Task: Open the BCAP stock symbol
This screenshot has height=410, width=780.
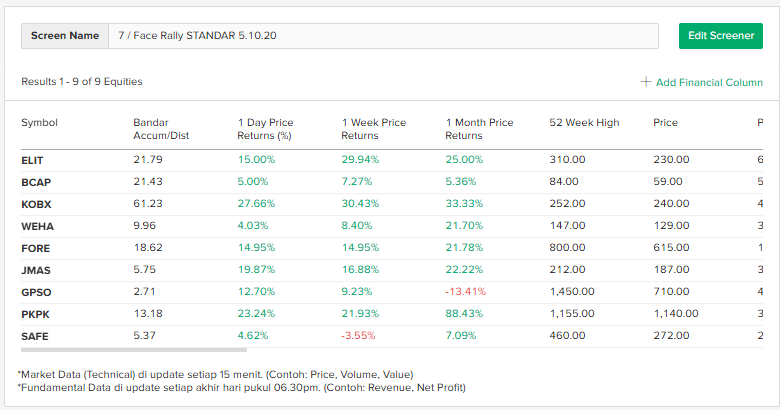Action: 34,182
